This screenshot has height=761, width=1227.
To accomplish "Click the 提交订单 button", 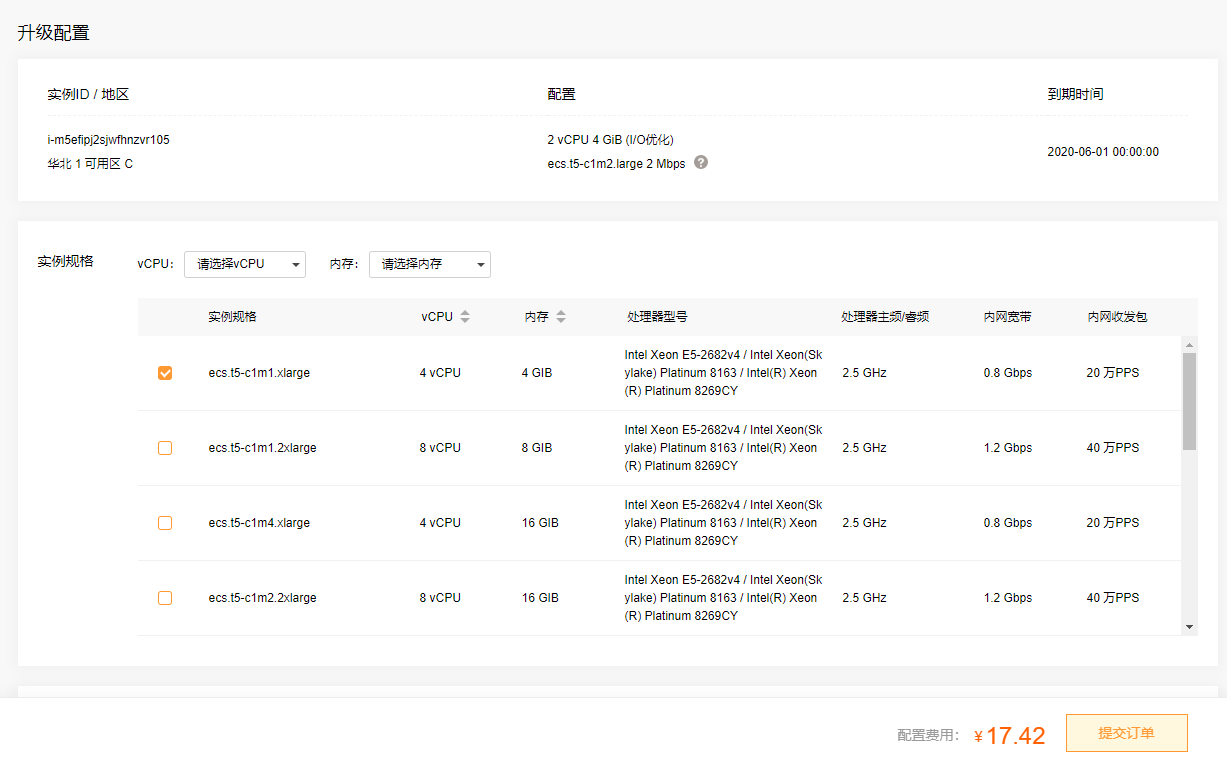I will tap(1126, 733).
